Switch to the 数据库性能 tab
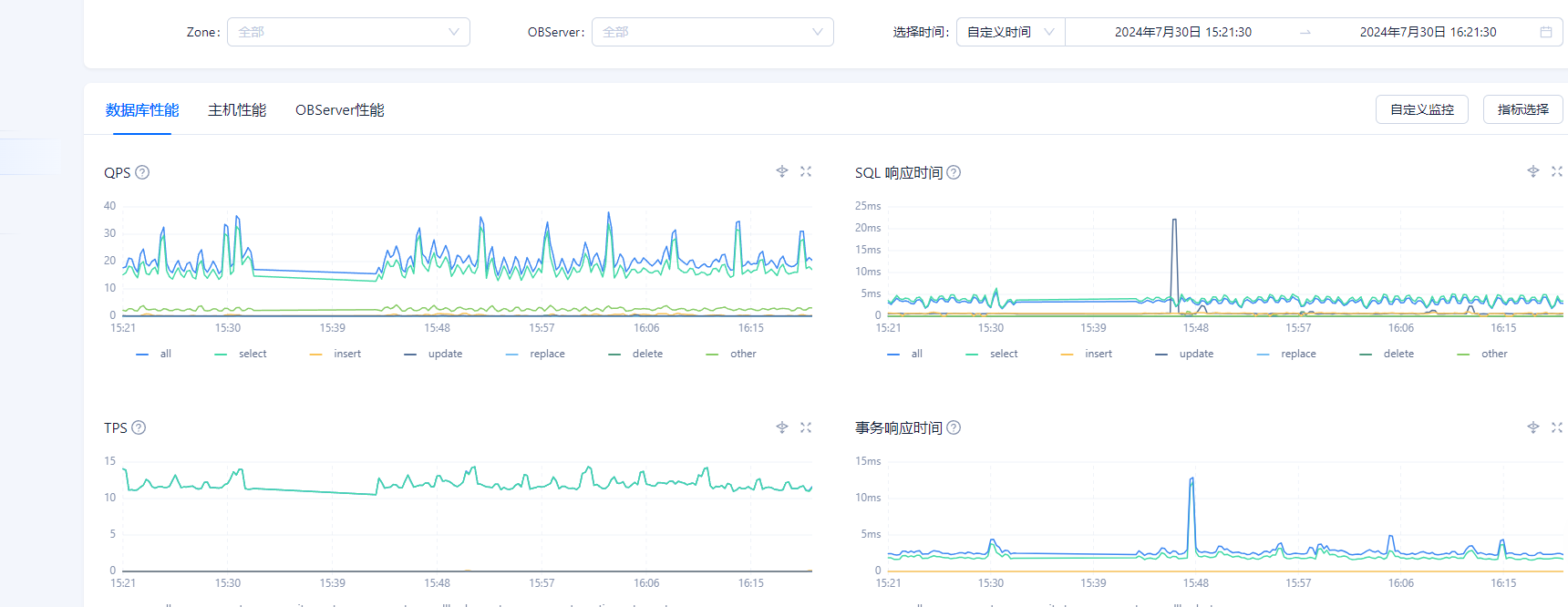The width and height of the screenshot is (1568, 607). click(142, 110)
